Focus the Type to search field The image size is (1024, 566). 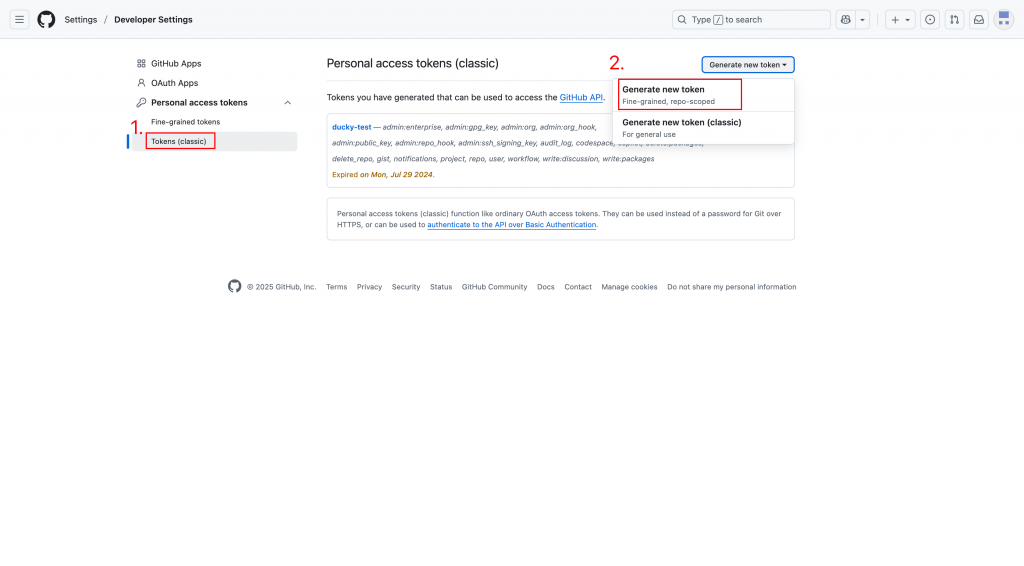[x=751, y=20]
